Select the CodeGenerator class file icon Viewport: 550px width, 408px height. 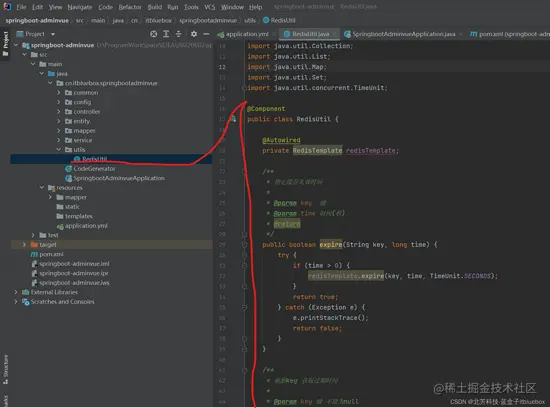tap(68, 168)
